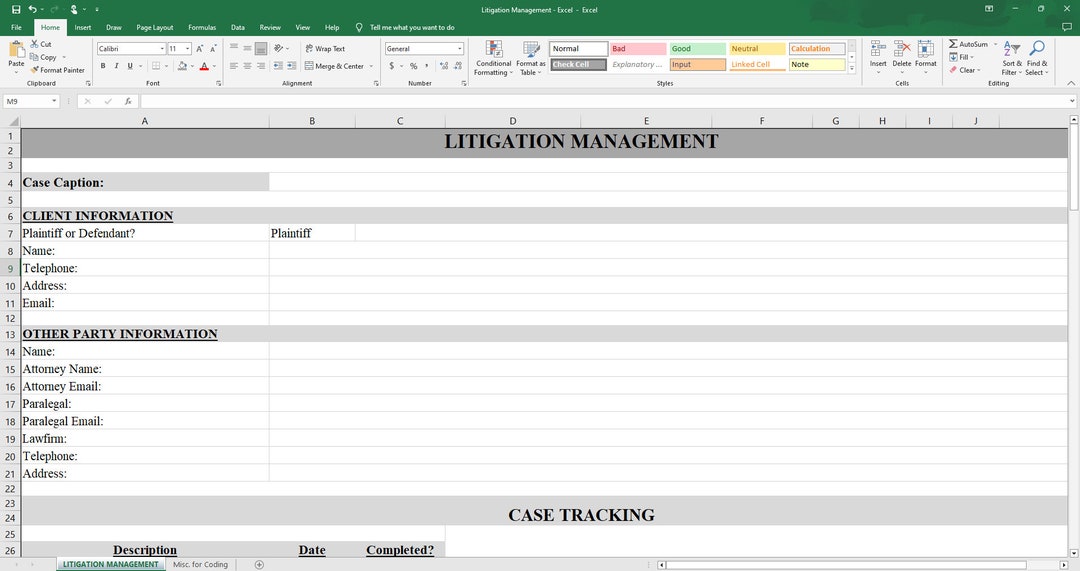The width and height of the screenshot is (1080, 571).
Task: Apply the red font color
Action: click(x=204, y=66)
